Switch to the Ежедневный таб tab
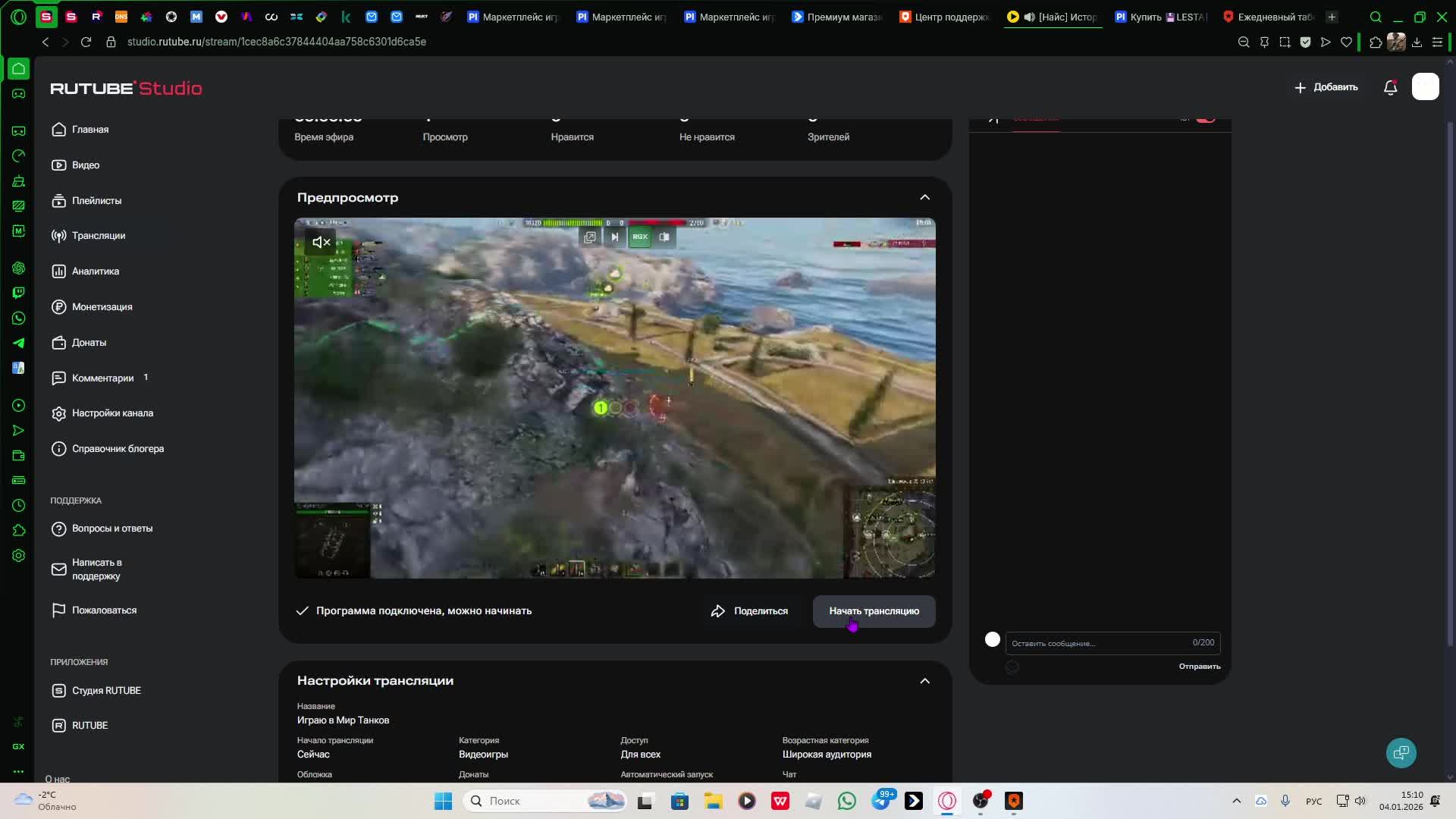 click(1268, 17)
